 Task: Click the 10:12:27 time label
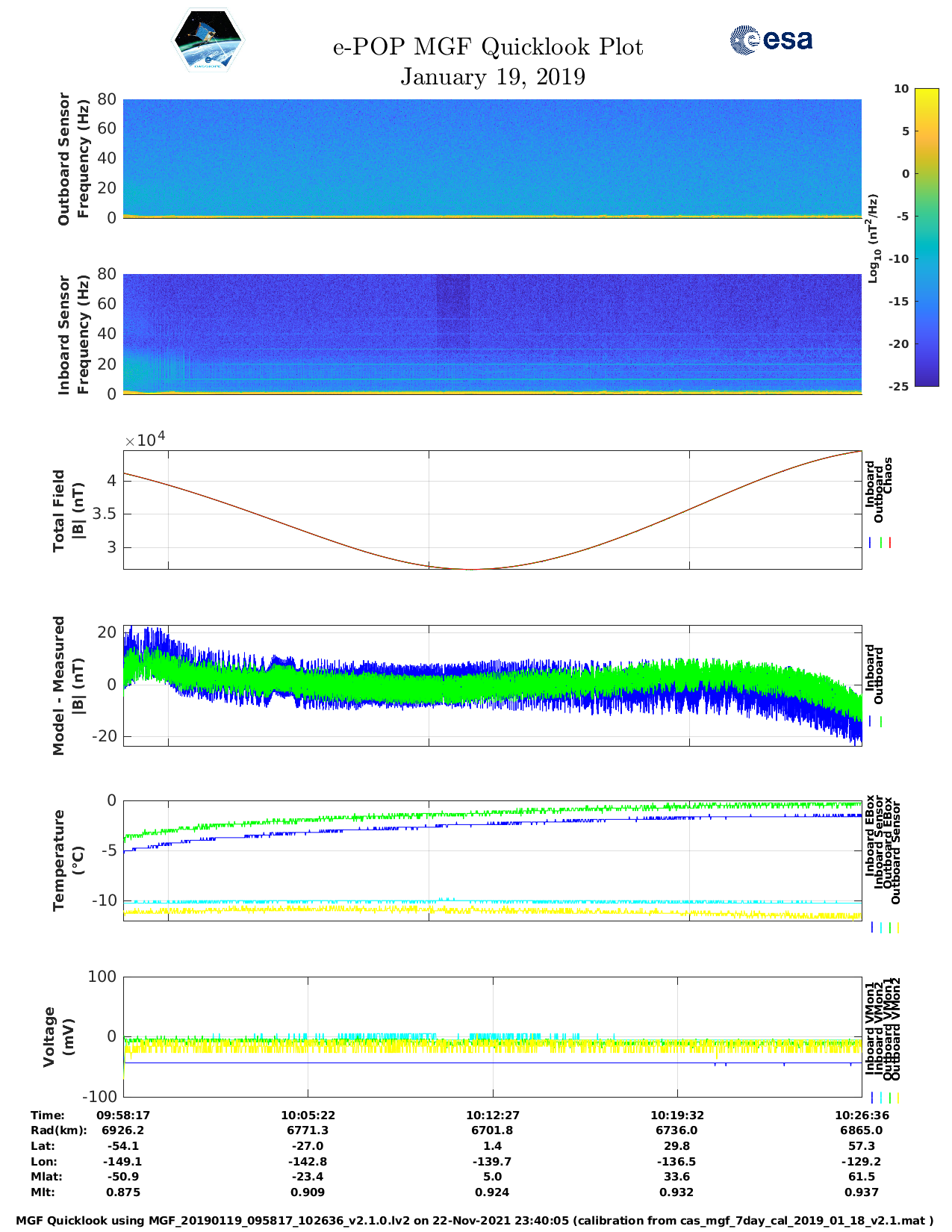pos(492,1115)
